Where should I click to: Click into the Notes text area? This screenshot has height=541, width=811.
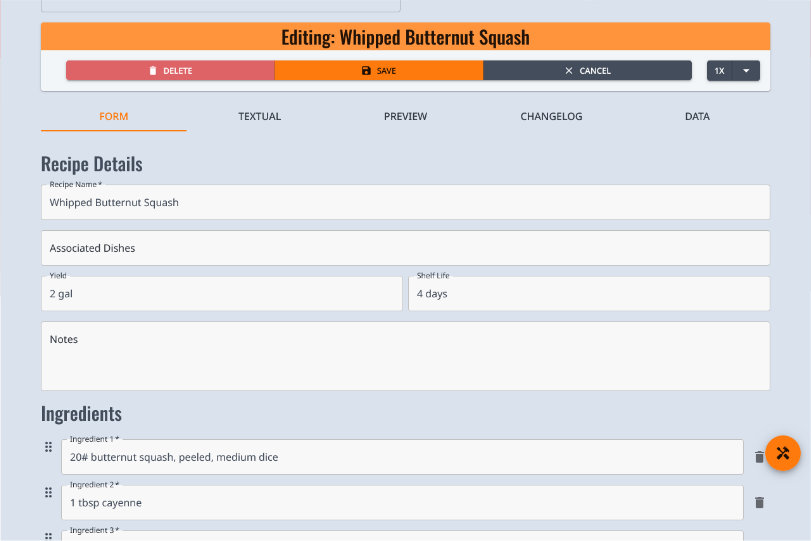pyautogui.click(x=405, y=356)
